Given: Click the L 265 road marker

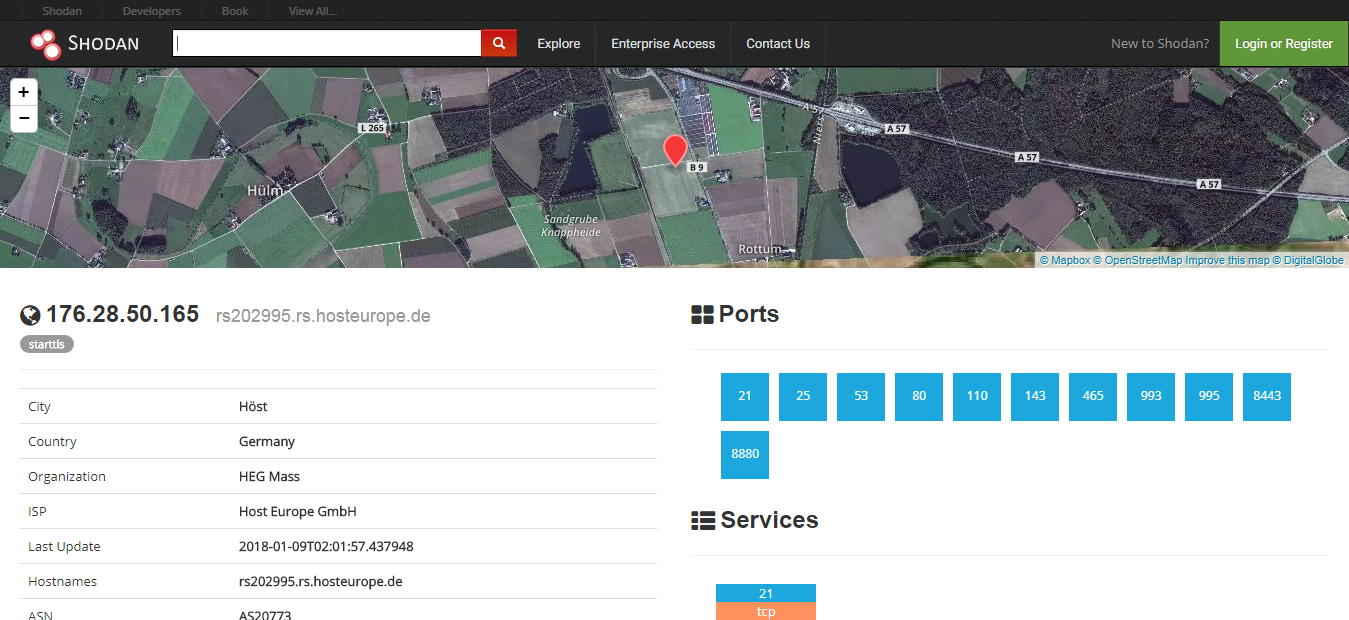Looking at the screenshot, I should click(x=372, y=128).
